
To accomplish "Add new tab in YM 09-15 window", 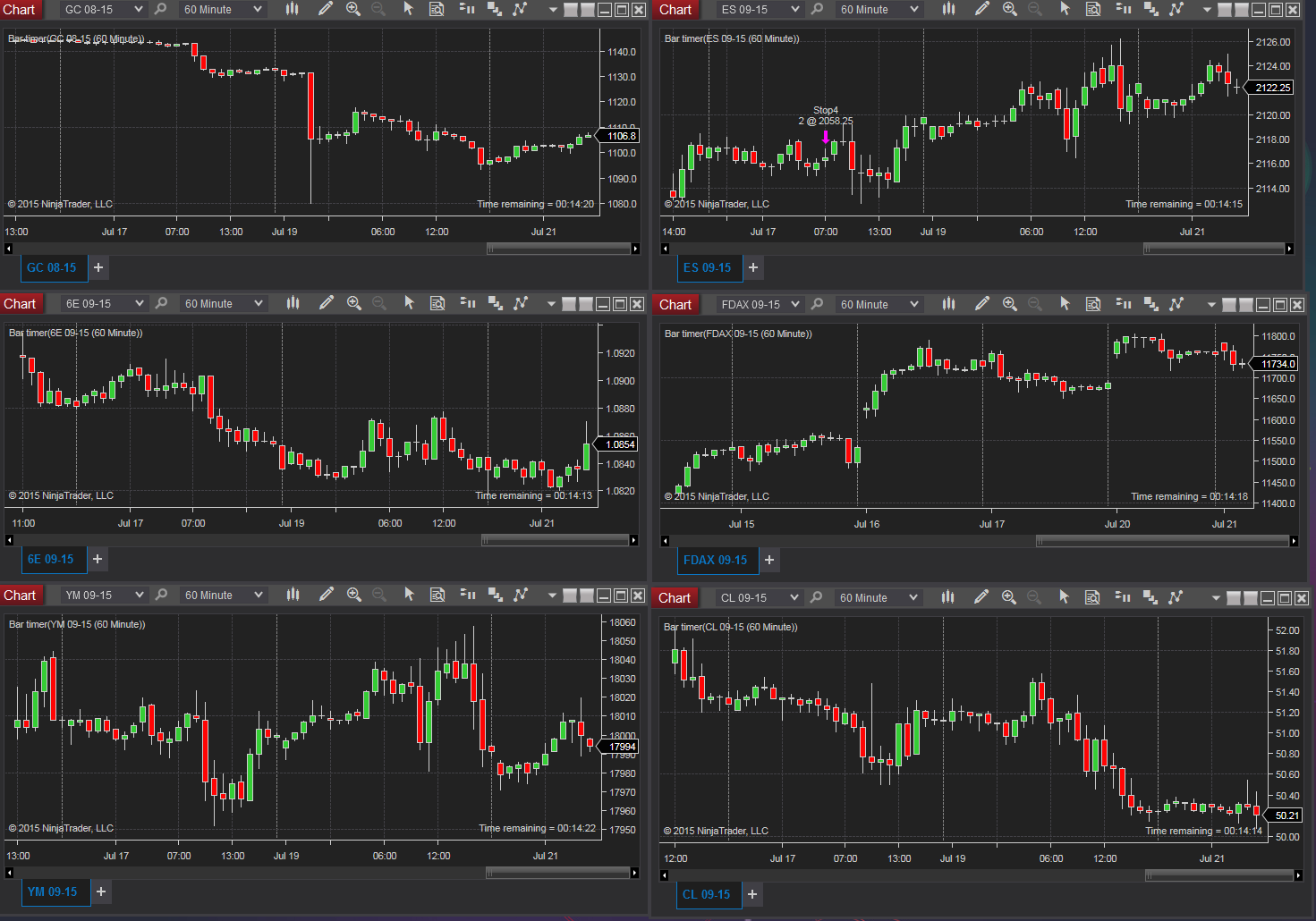I will 101,891.
